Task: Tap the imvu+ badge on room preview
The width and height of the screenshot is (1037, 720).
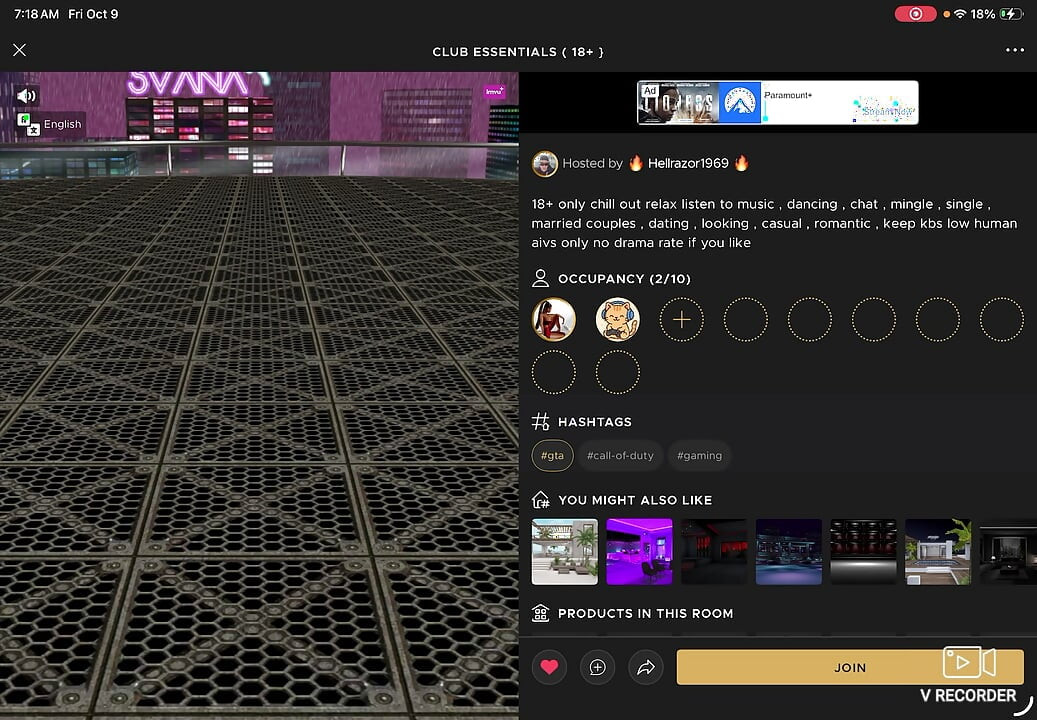Action: 494,91
